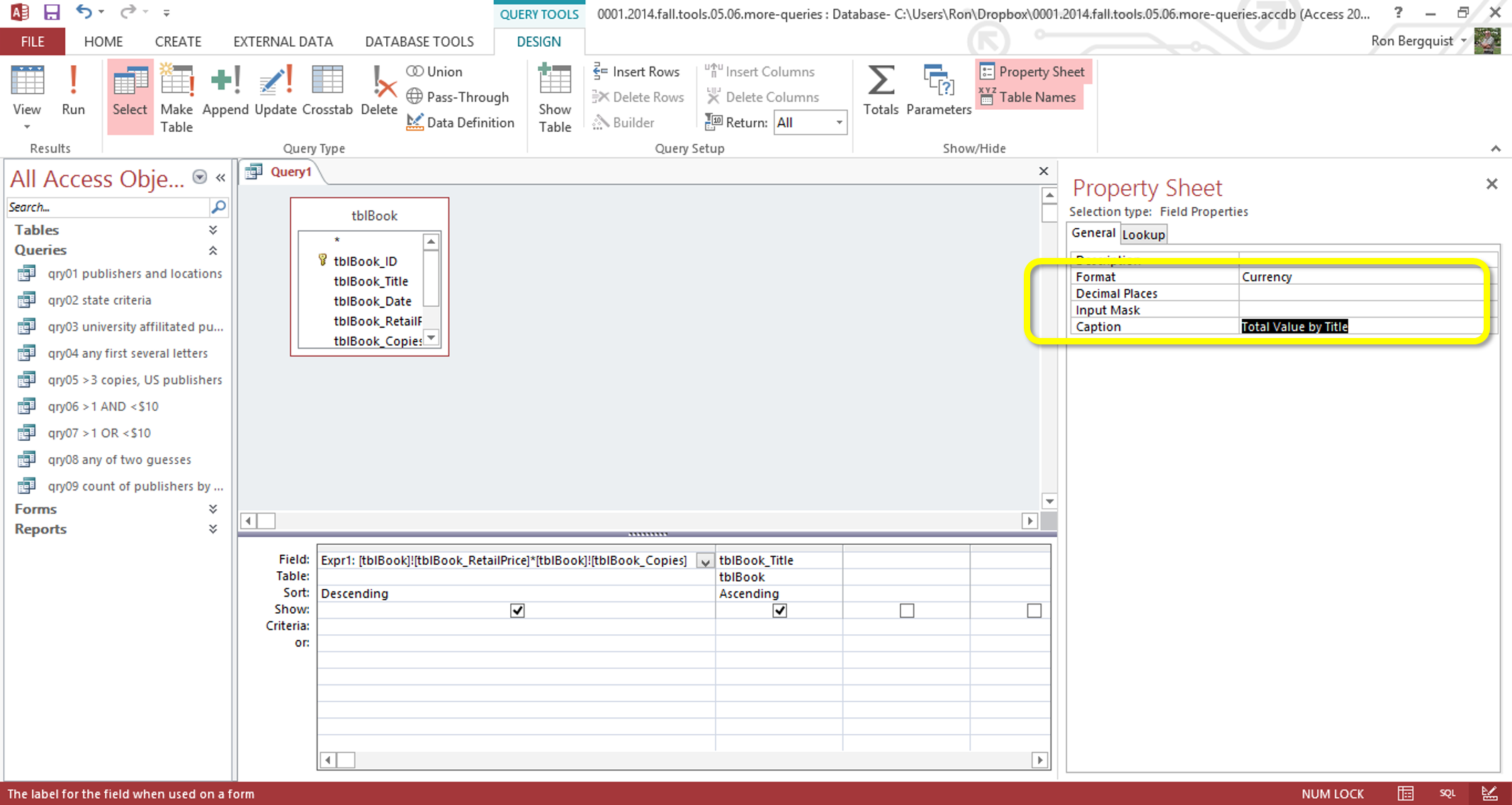Uncheck Show box for tblBook_Title column

(x=779, y=610)
